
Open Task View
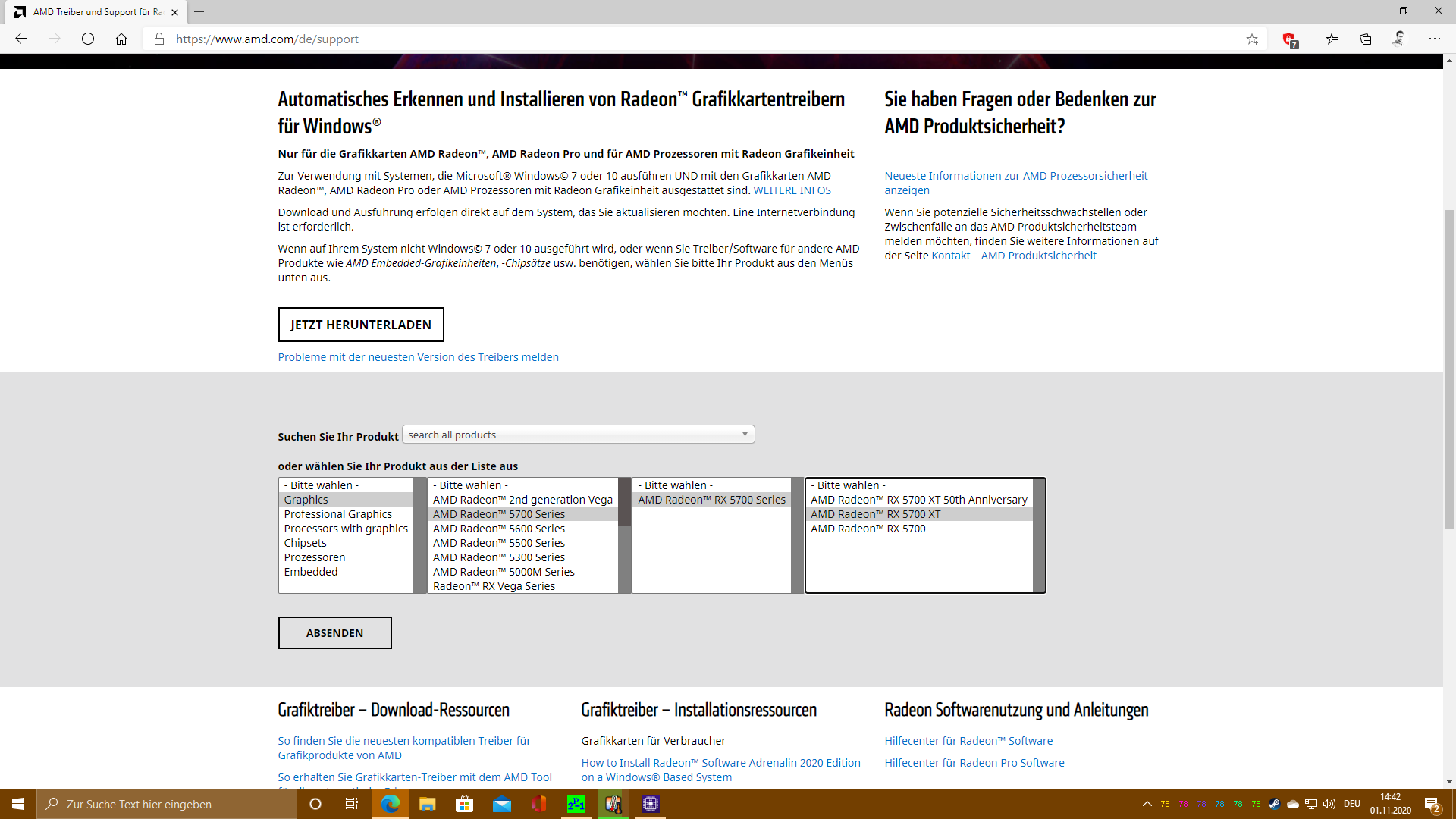[352, 804]
